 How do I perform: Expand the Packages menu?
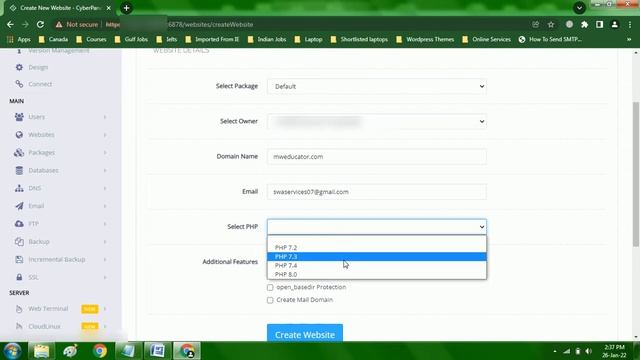click(x=105, y=153)
